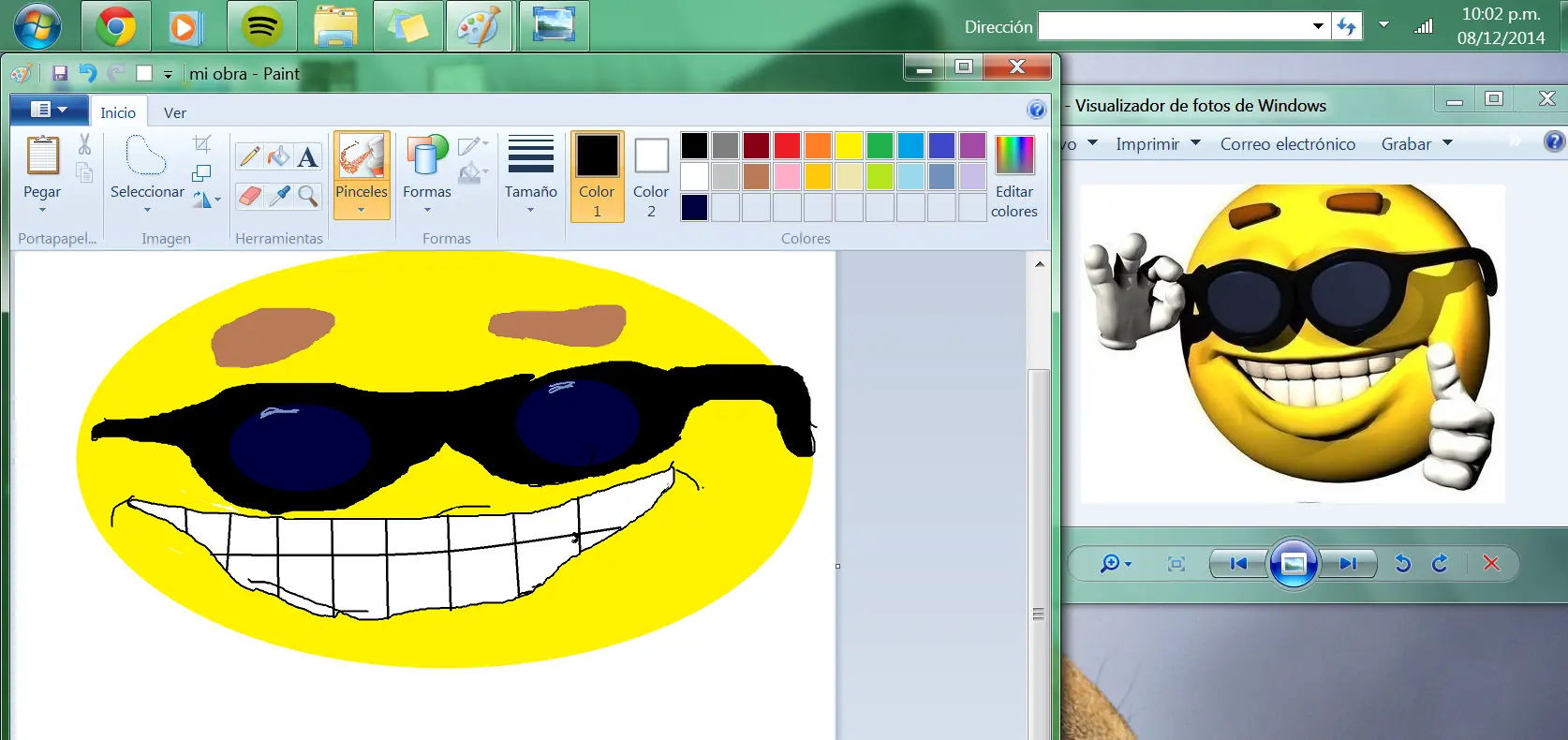Click the actual size icon in photo viewer

1176,564
